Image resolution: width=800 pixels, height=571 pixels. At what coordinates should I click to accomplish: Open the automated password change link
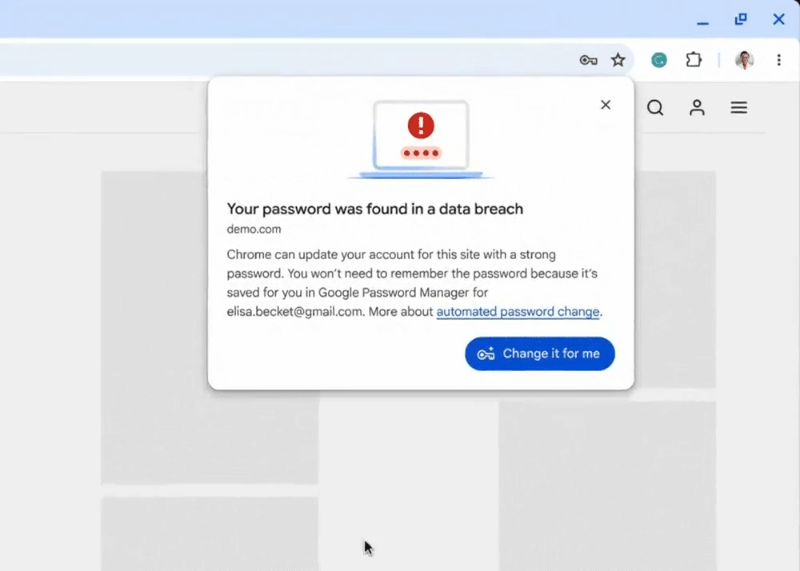517,312
